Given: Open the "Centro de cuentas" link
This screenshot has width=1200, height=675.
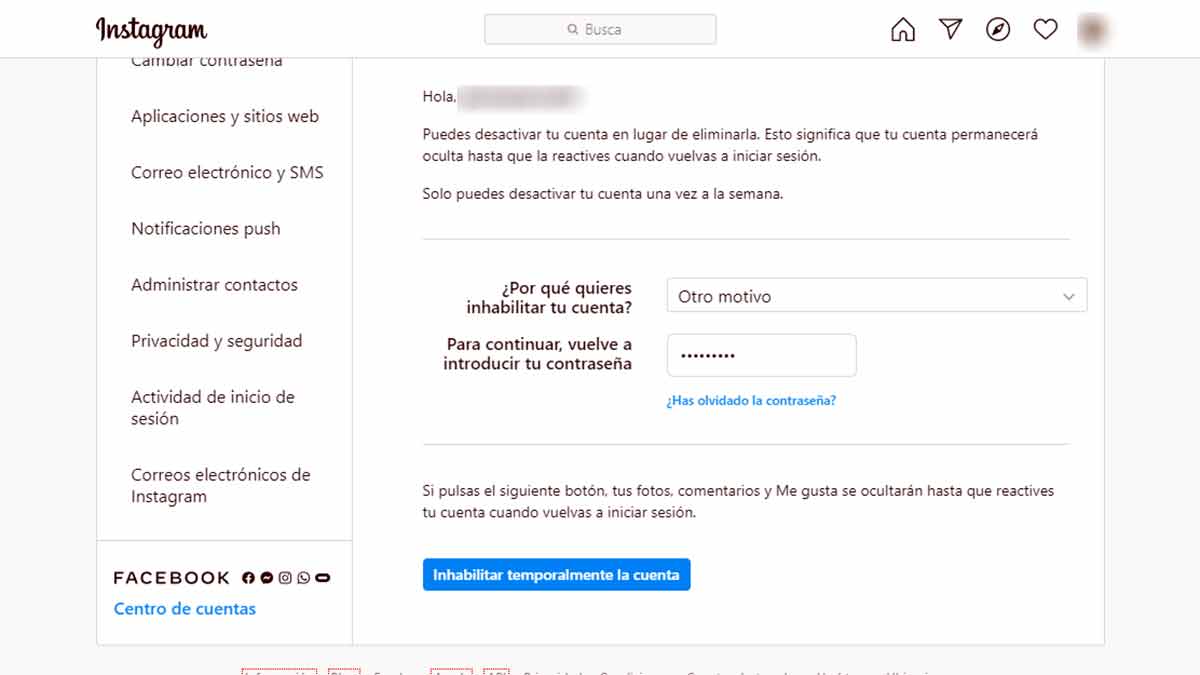Looking at the screenshot, I should pos(185,609).
